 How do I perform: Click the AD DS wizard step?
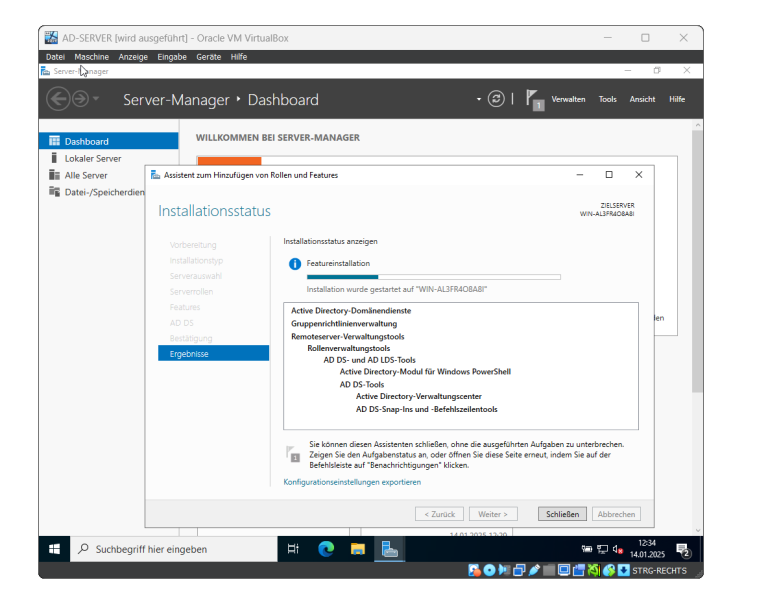pyautogui.click(x=182, y=323)
